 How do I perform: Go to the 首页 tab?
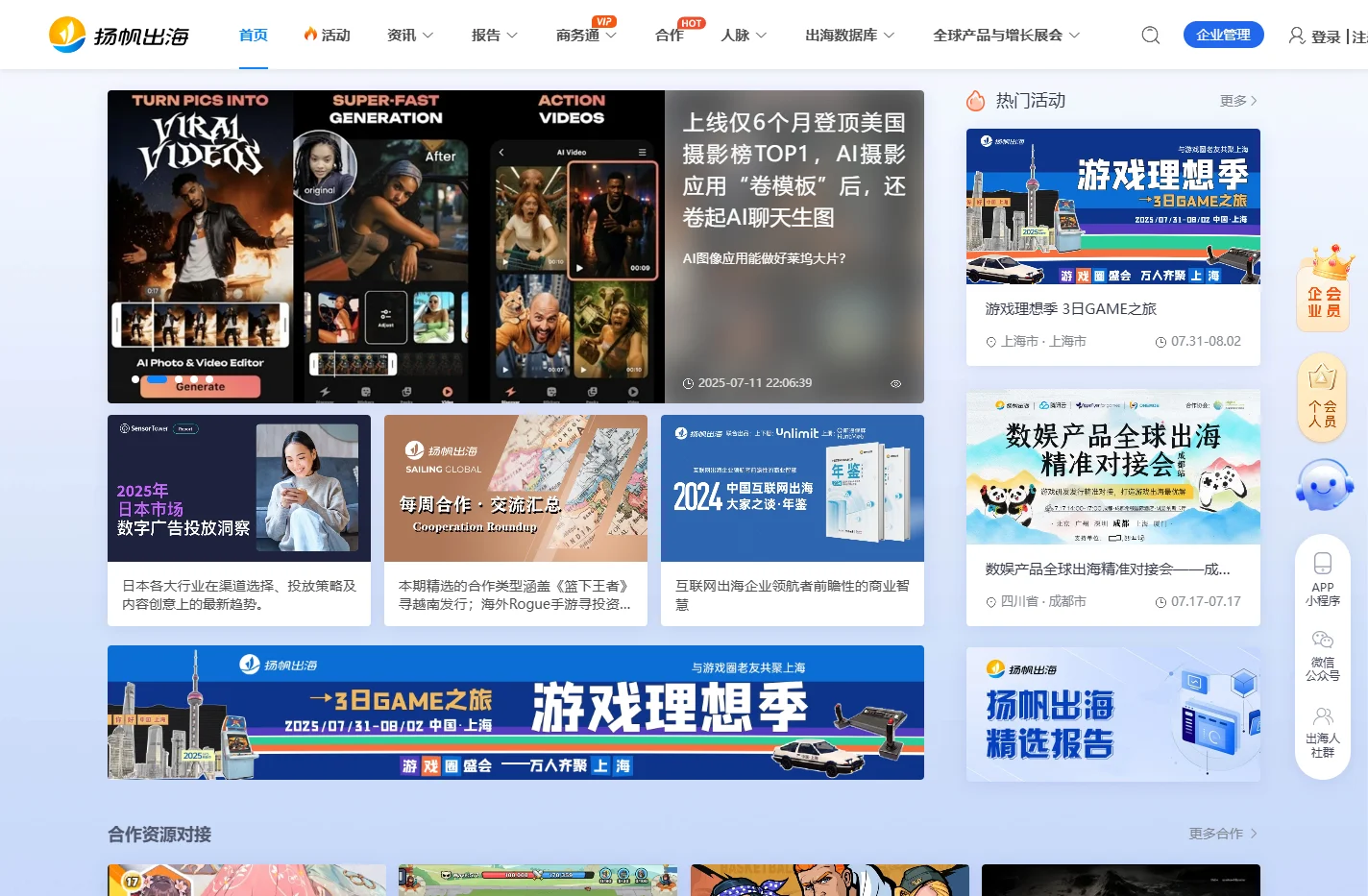tap(254, 35)
